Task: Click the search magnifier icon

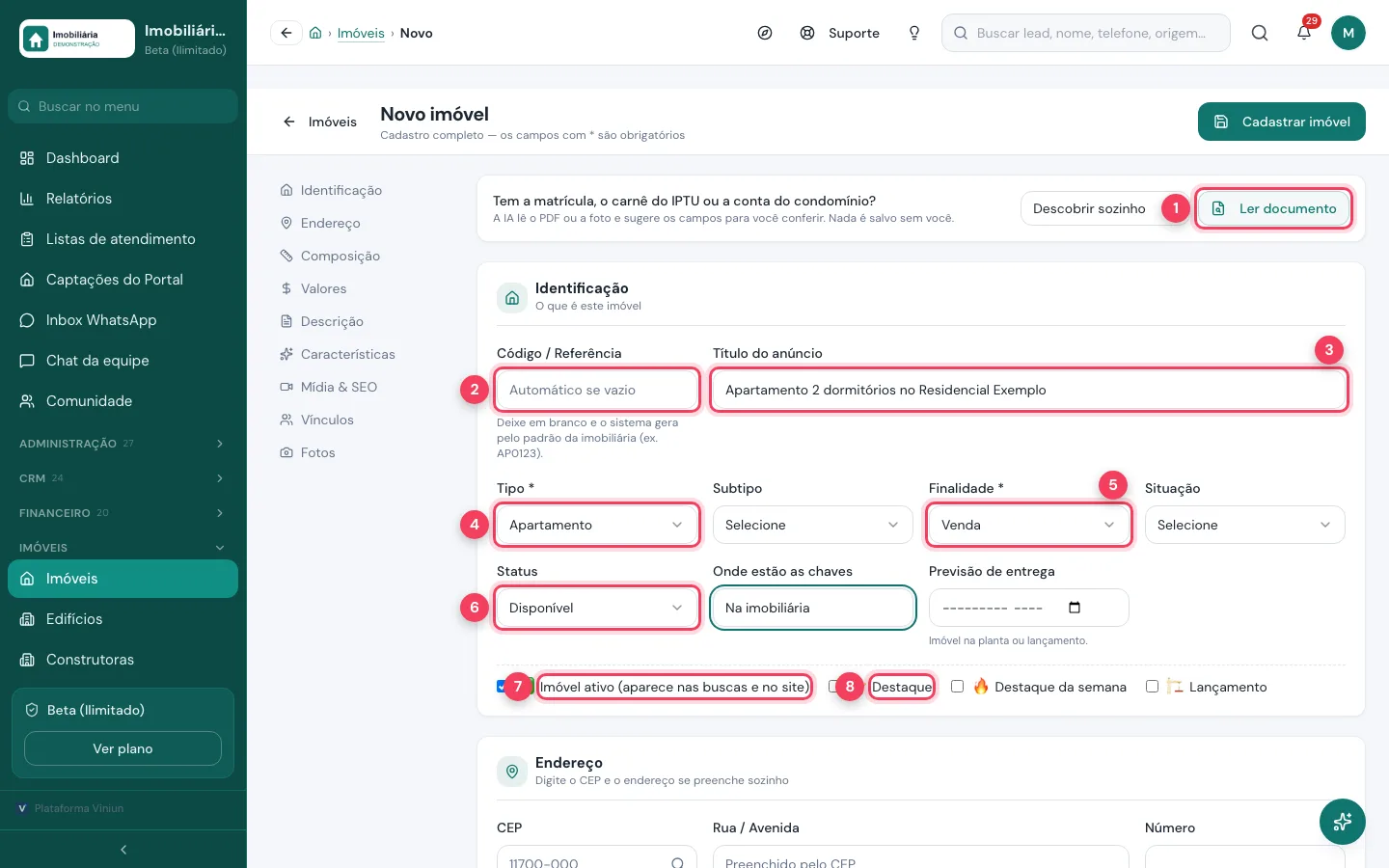Action: point(1260,33)
